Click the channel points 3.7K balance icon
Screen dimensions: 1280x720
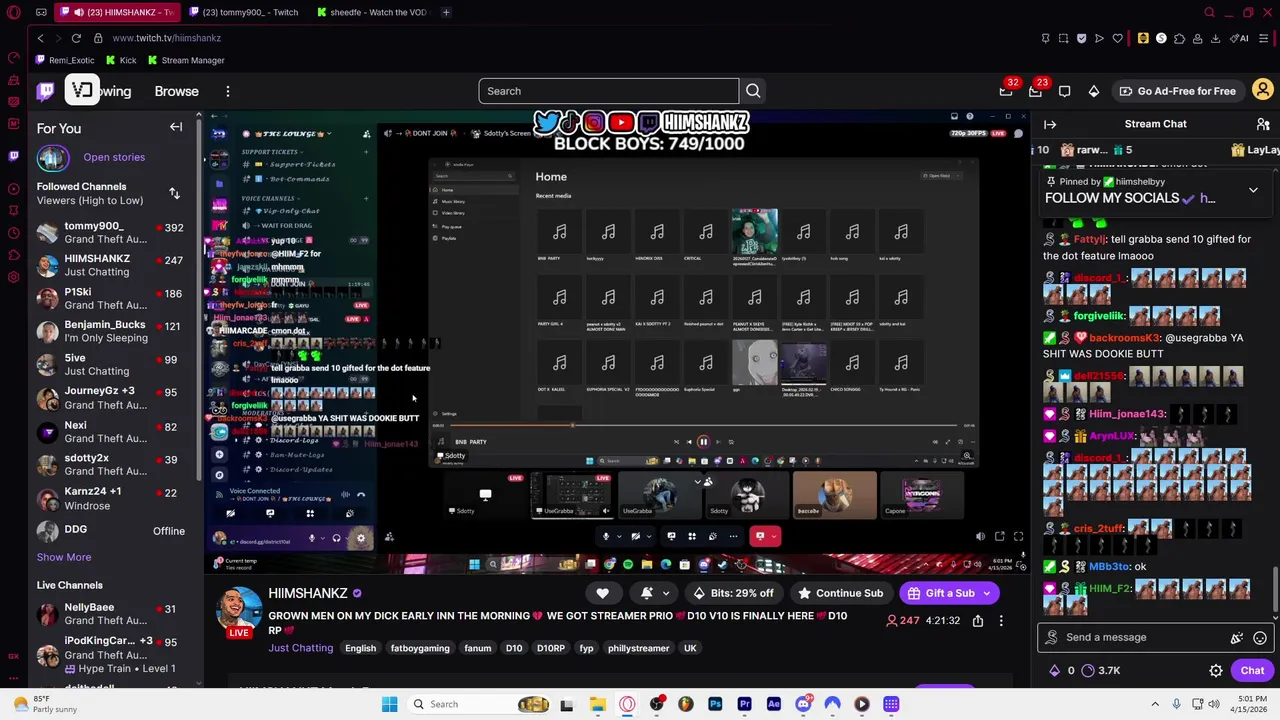pyautogui.click(x=1090, y=671)
